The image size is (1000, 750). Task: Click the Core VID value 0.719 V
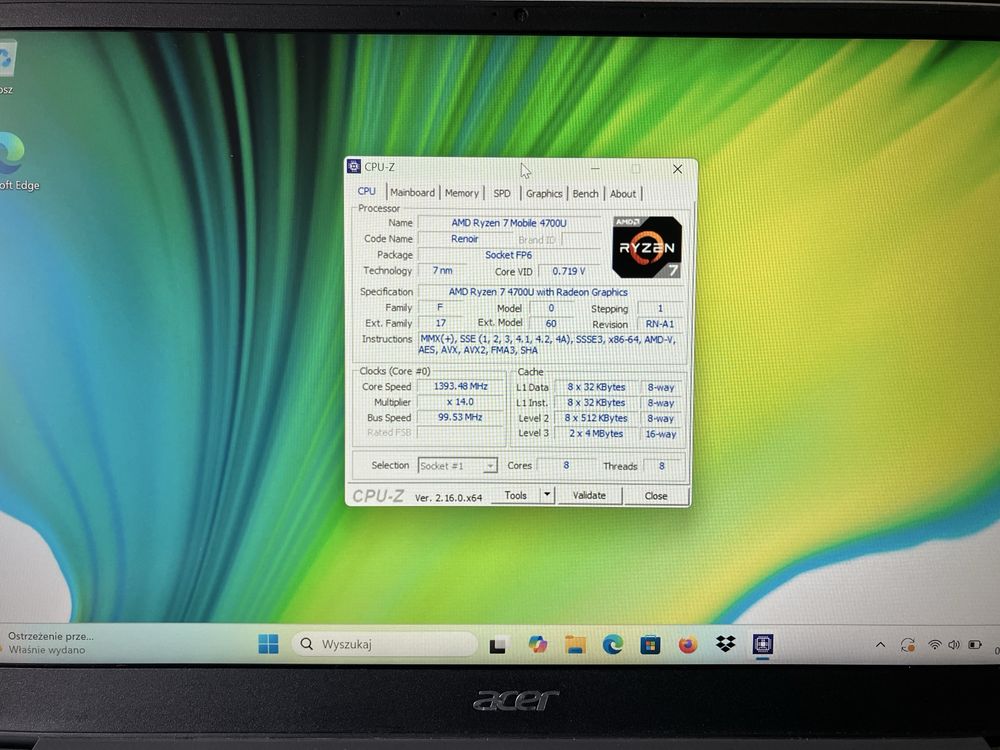[x=568, y=271]
